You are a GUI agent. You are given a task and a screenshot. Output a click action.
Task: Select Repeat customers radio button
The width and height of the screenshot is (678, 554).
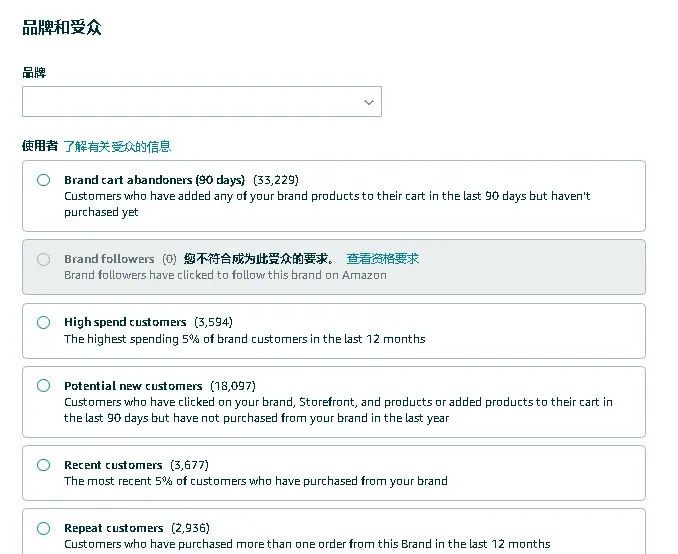tap(43, 528)
